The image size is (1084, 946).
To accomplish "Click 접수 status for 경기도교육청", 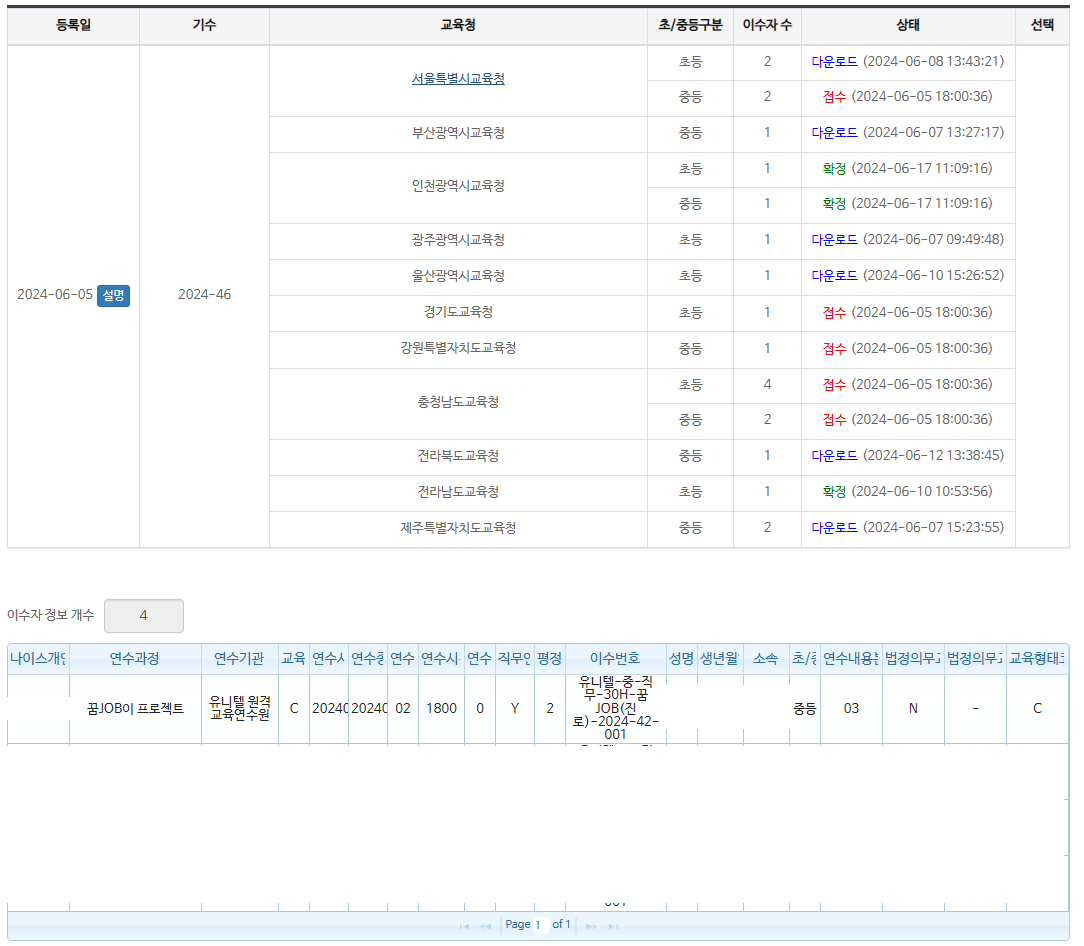I will click(x=834, y=313).
